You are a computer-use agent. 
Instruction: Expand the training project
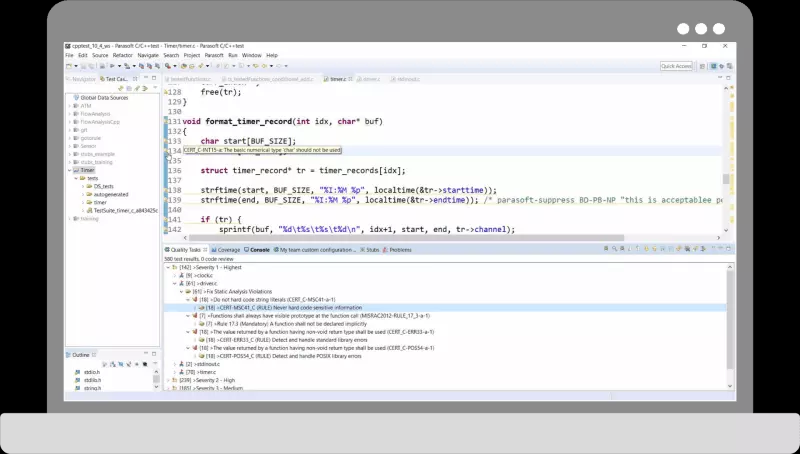[x=70, y=218]
